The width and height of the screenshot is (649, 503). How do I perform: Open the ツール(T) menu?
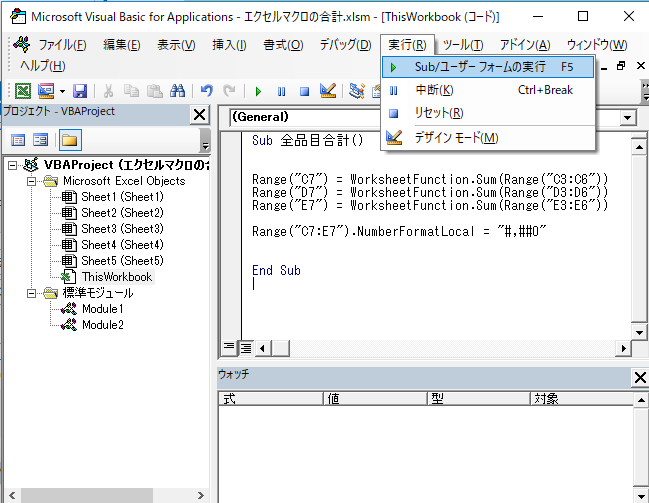pos(463,45)
